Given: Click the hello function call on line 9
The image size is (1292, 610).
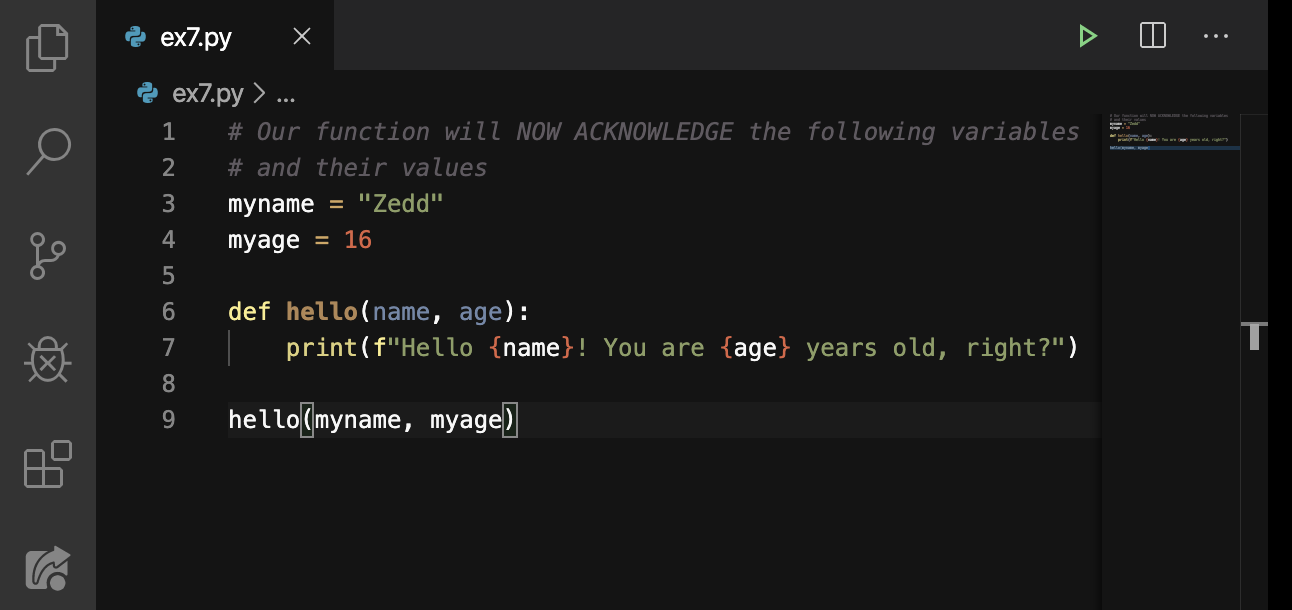Looking at the screenshot, I should click(x=262, y=419).
